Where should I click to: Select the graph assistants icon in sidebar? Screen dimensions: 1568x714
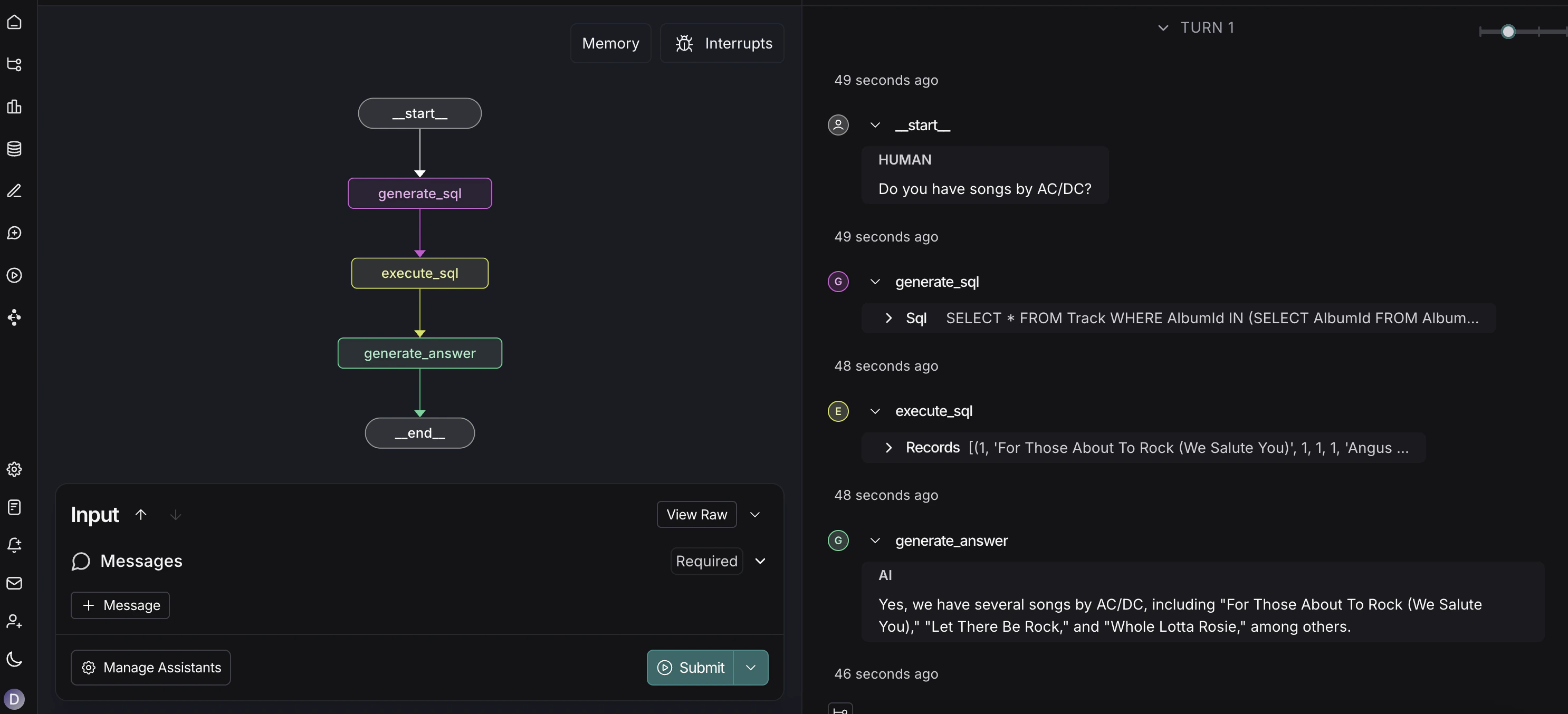14,64
